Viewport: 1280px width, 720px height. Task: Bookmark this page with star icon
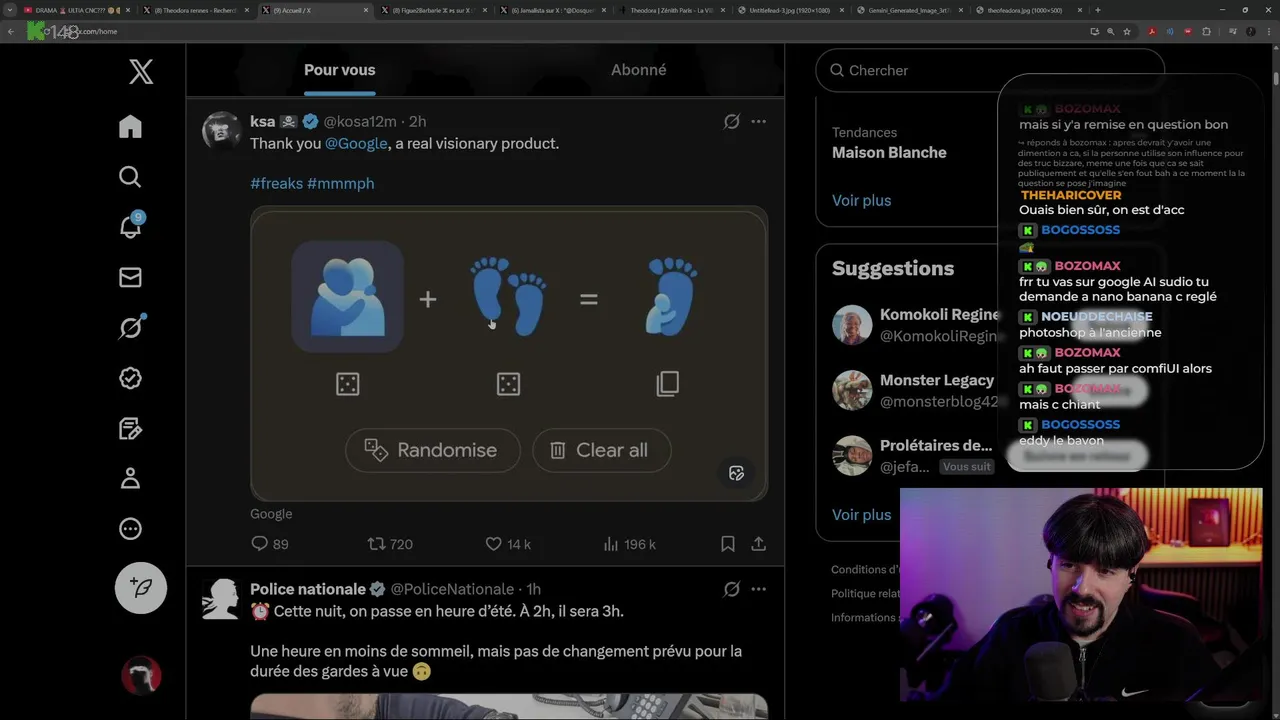[1127, 32]
